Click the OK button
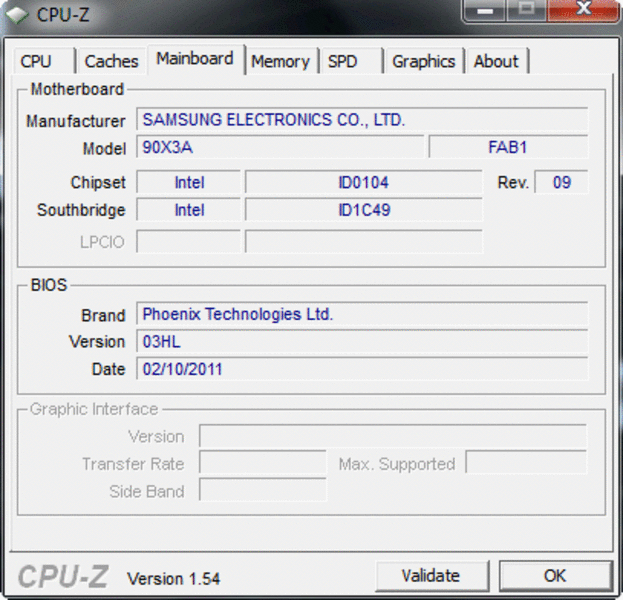 555,576
